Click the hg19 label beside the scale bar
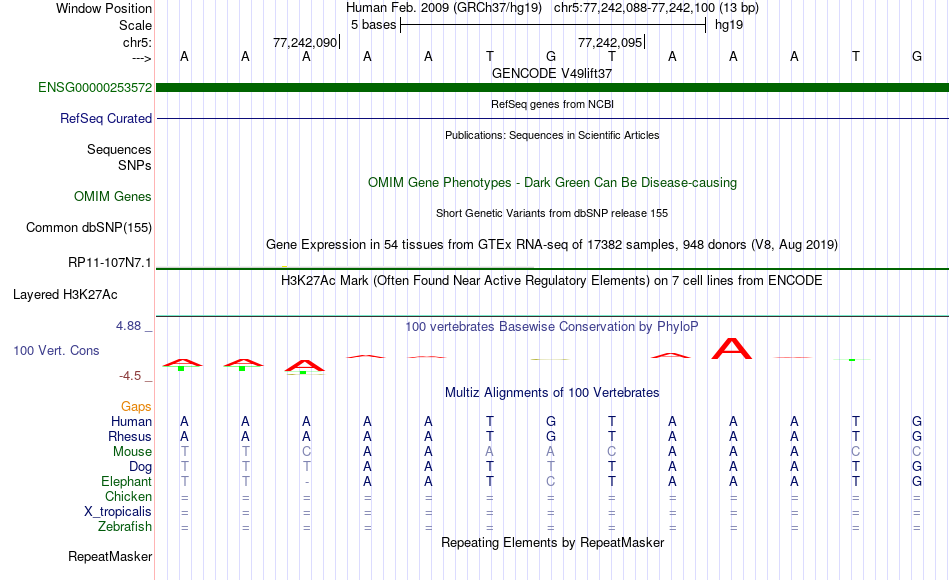950x580 pixels. [x=729, y=25]
